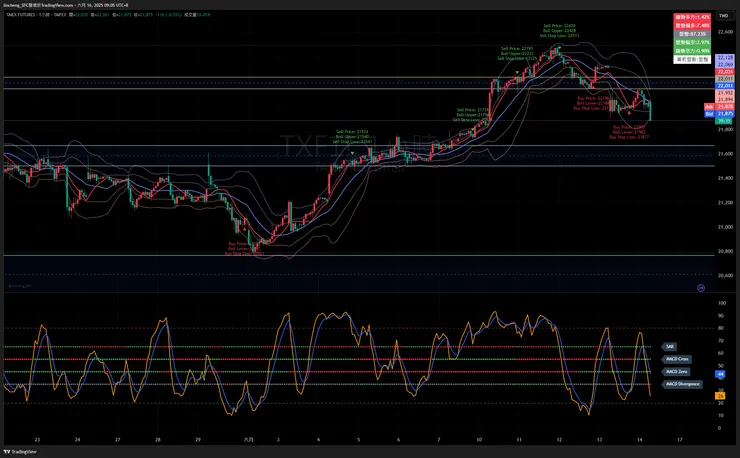Click date label 12 on the time axis

tap(559, 440)
